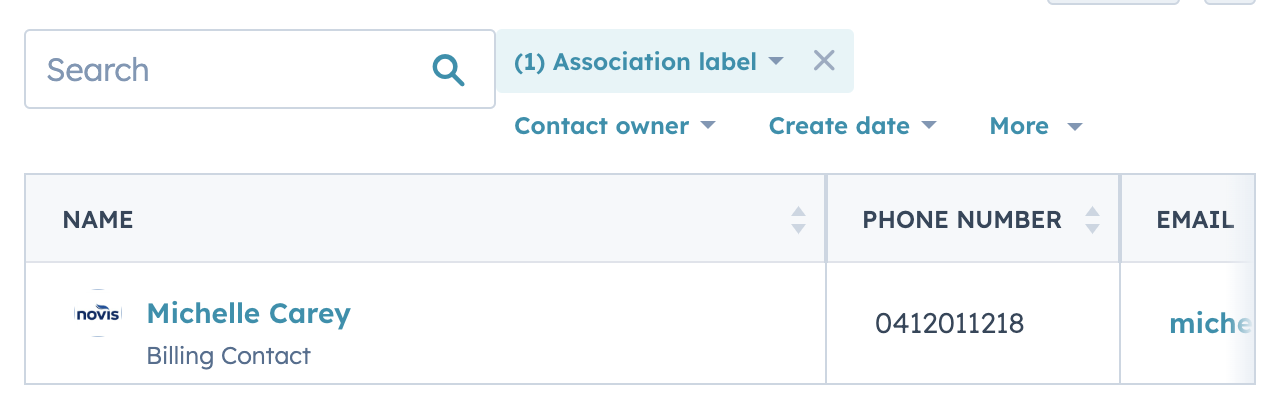Select the NAME column header

[x=98, y=220]
